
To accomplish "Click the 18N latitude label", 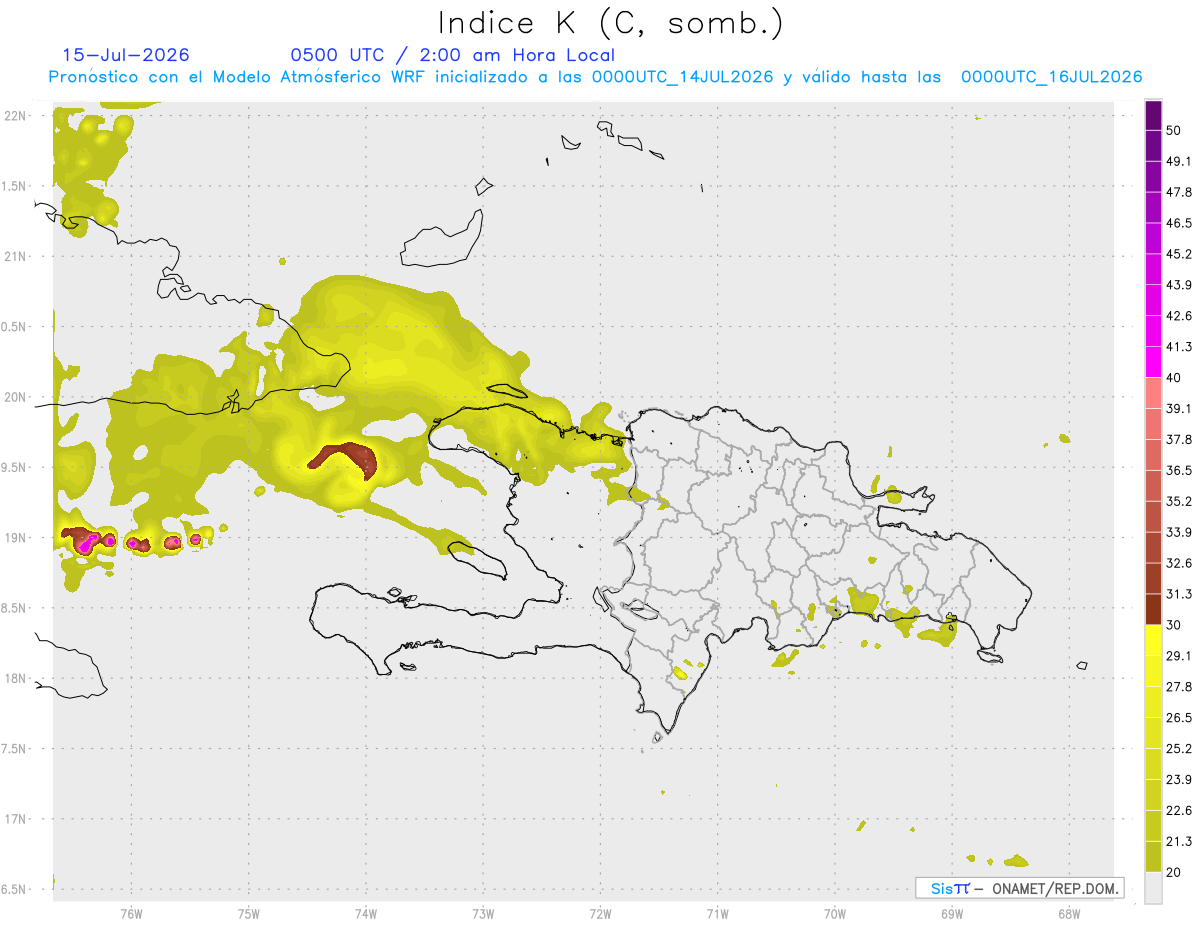I will click(16, 679).
